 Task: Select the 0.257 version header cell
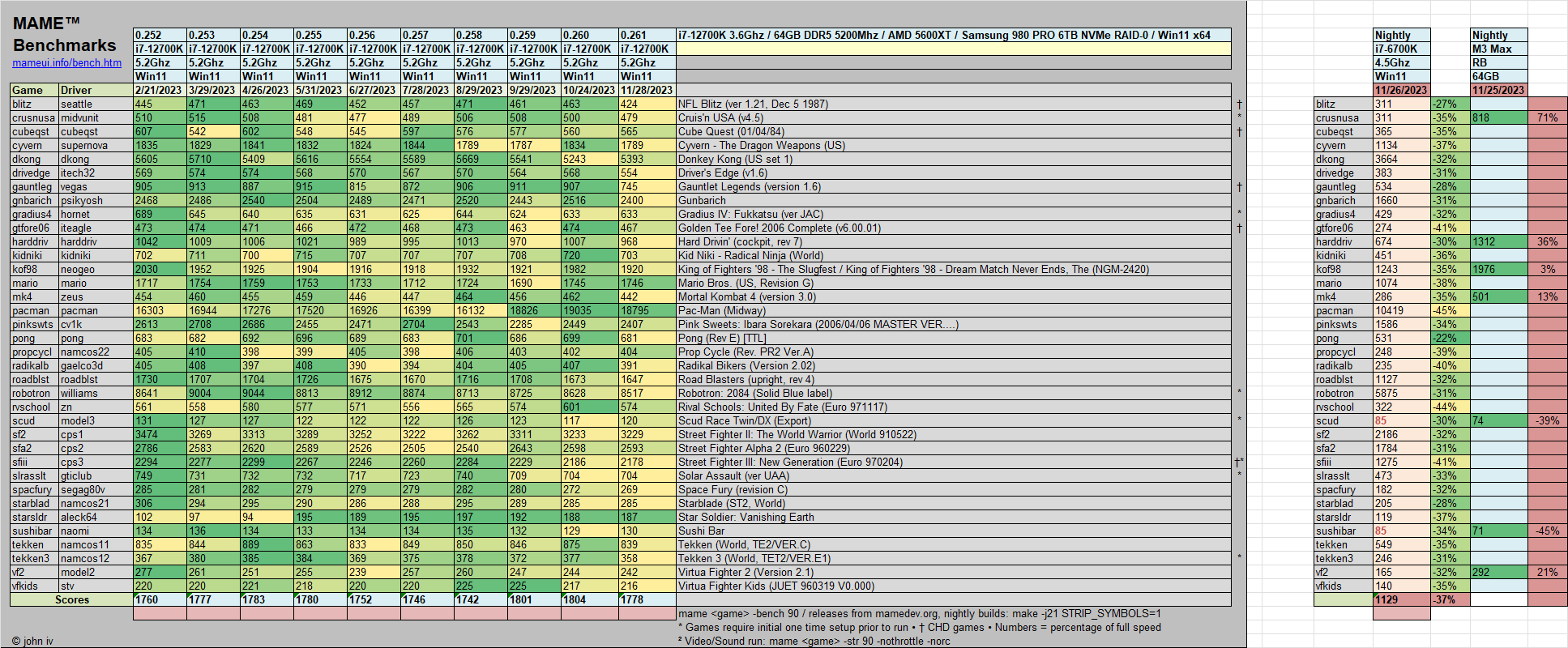point(428,35)
